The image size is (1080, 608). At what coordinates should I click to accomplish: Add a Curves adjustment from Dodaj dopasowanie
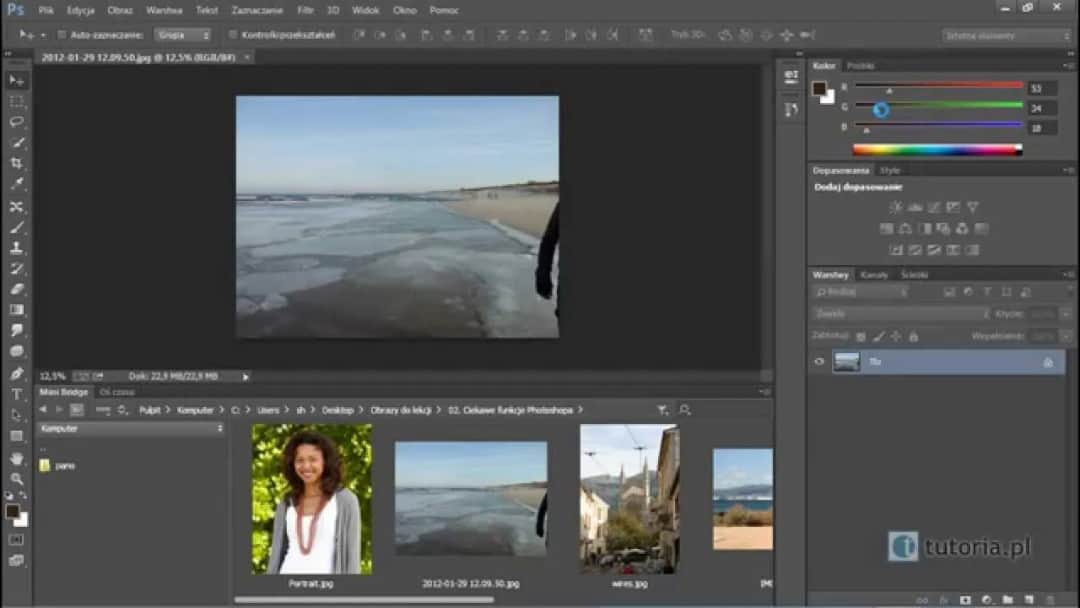click(x=936, y=207)
